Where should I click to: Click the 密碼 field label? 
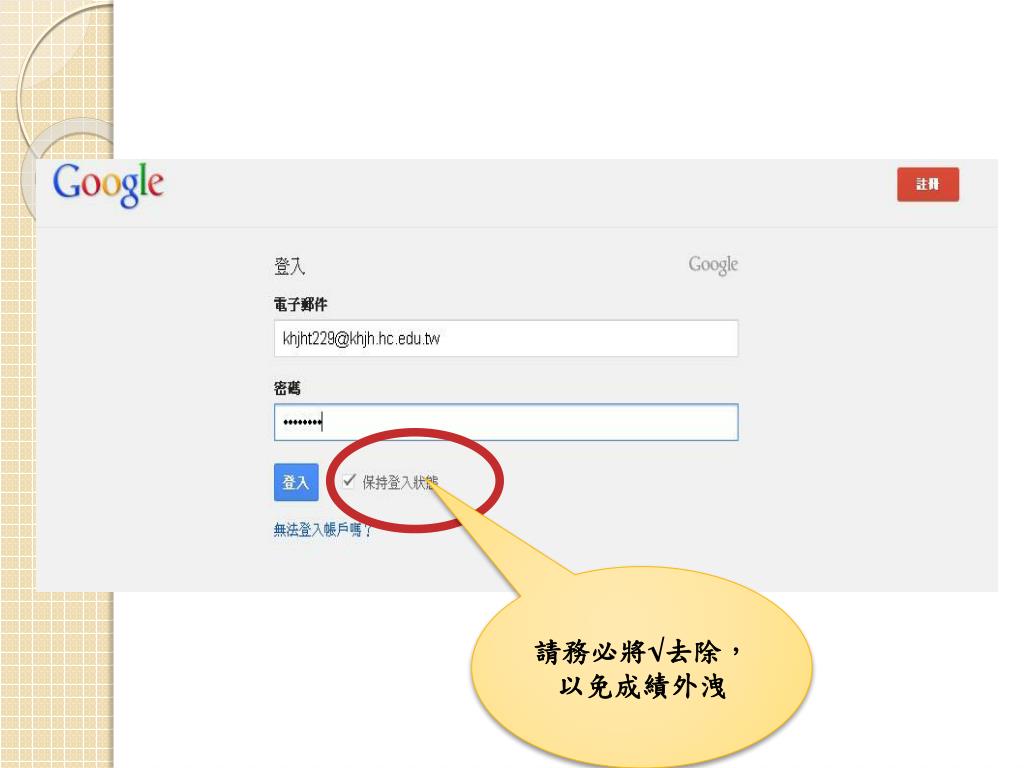[x=287, y=389]
